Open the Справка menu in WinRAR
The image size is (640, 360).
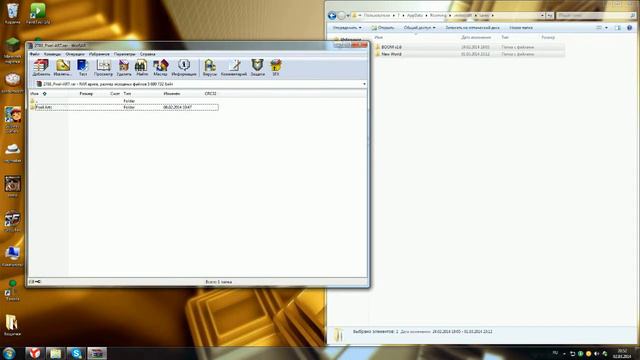coord(147,54)
